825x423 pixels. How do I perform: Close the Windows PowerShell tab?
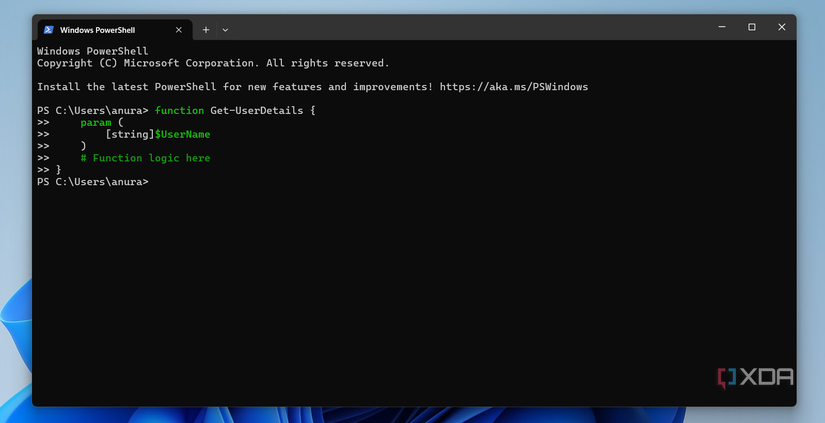(x=180, y=30)
